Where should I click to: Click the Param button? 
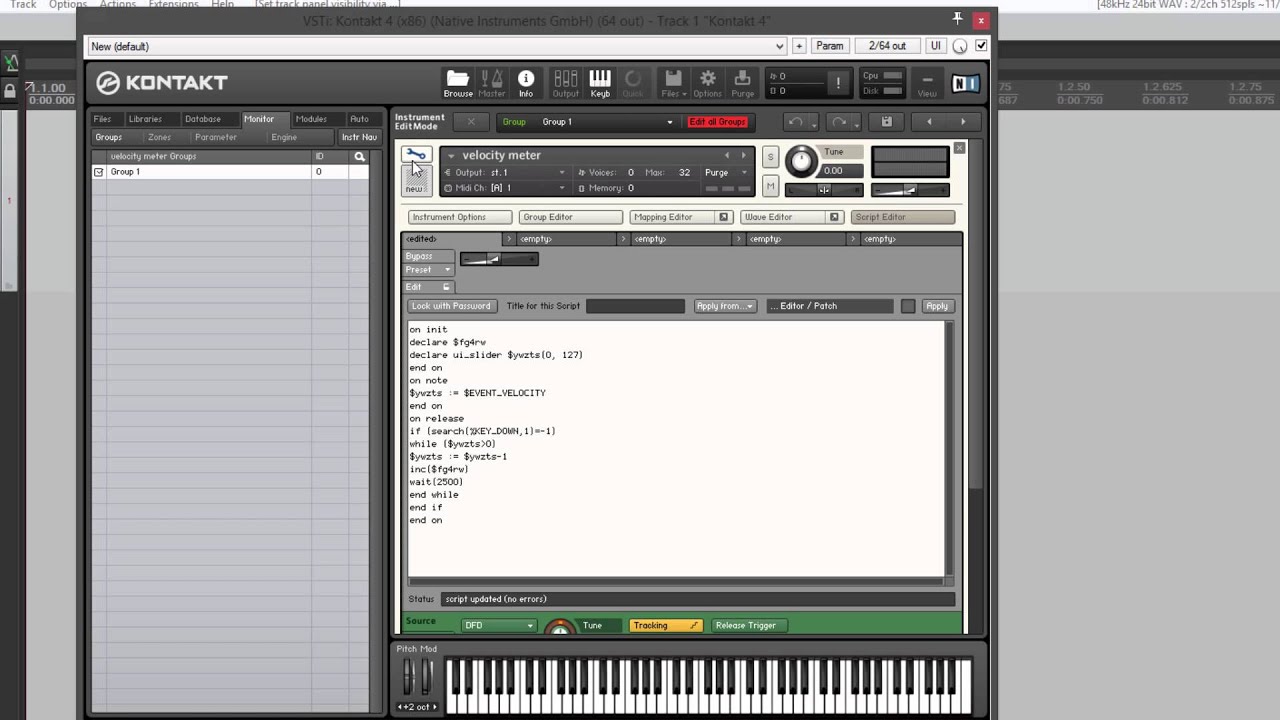pyautogui.click(x=830, y=46)
